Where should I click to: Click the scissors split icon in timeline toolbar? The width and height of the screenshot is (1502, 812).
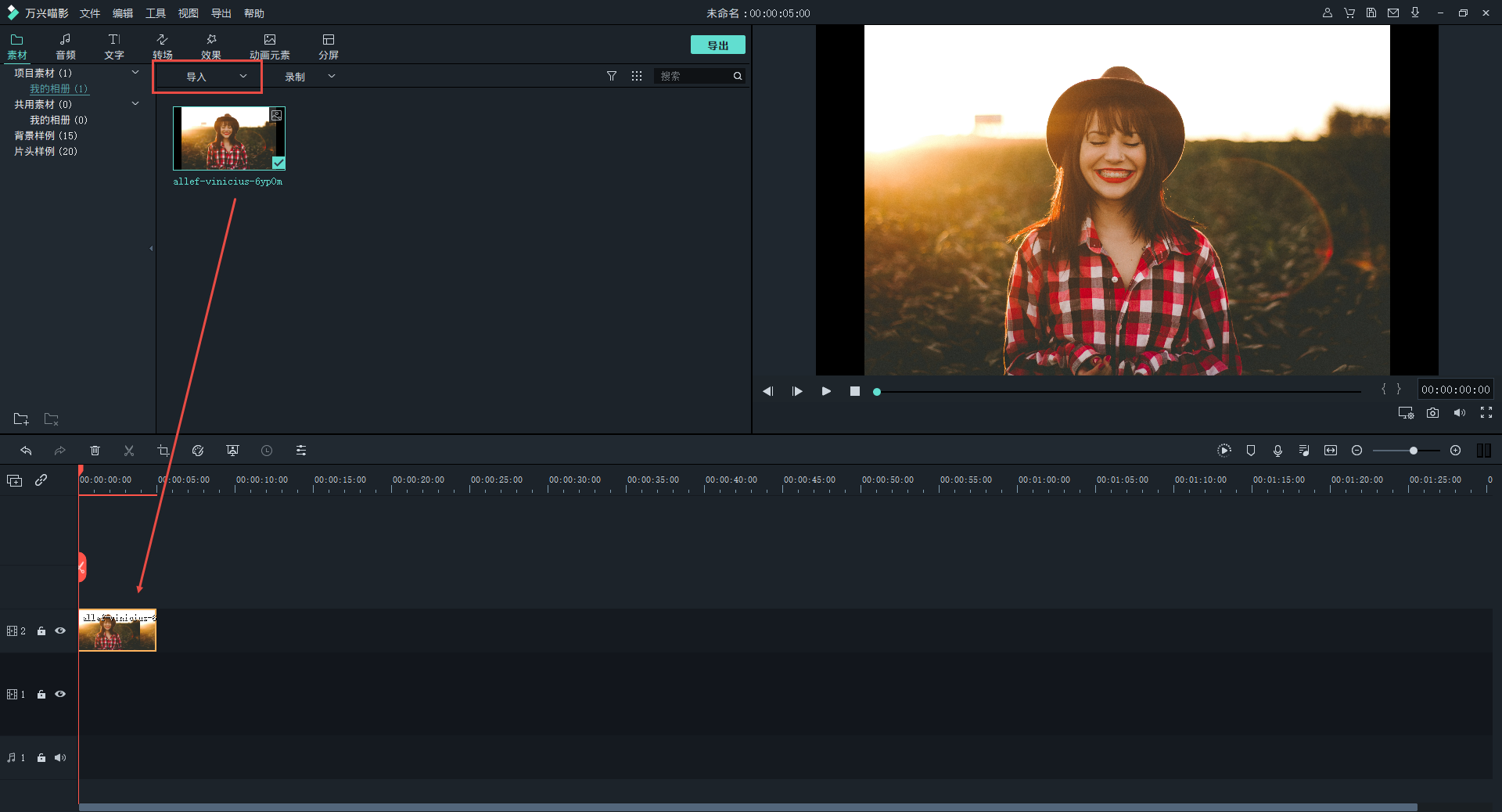(129, 451)
